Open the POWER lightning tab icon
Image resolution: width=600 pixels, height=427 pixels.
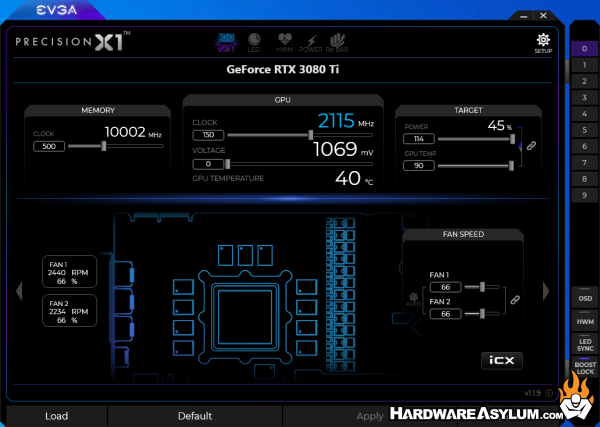tap(310, 43)
